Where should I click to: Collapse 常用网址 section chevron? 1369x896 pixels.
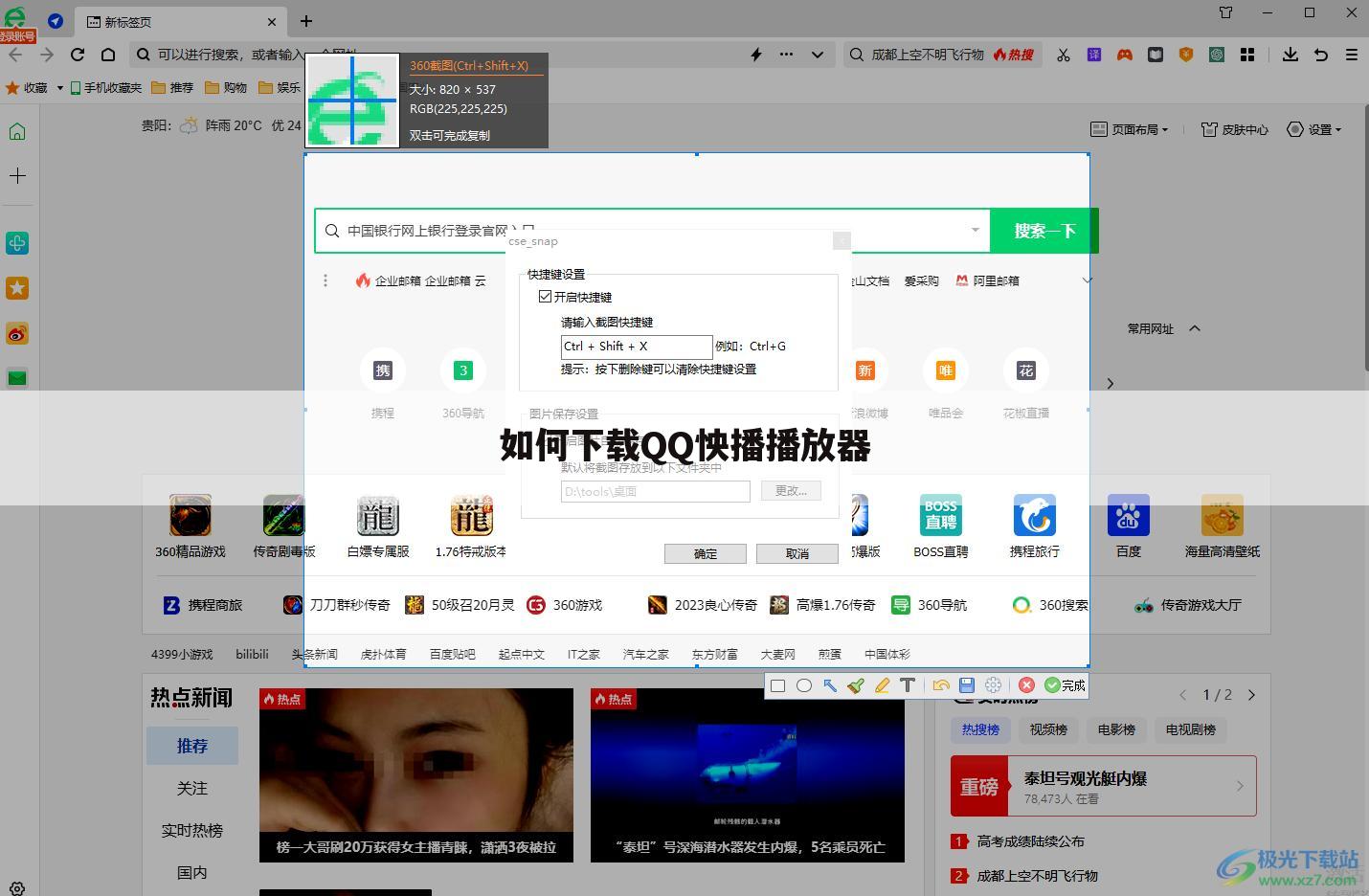pyautogui.click(x=1195, y=328)
